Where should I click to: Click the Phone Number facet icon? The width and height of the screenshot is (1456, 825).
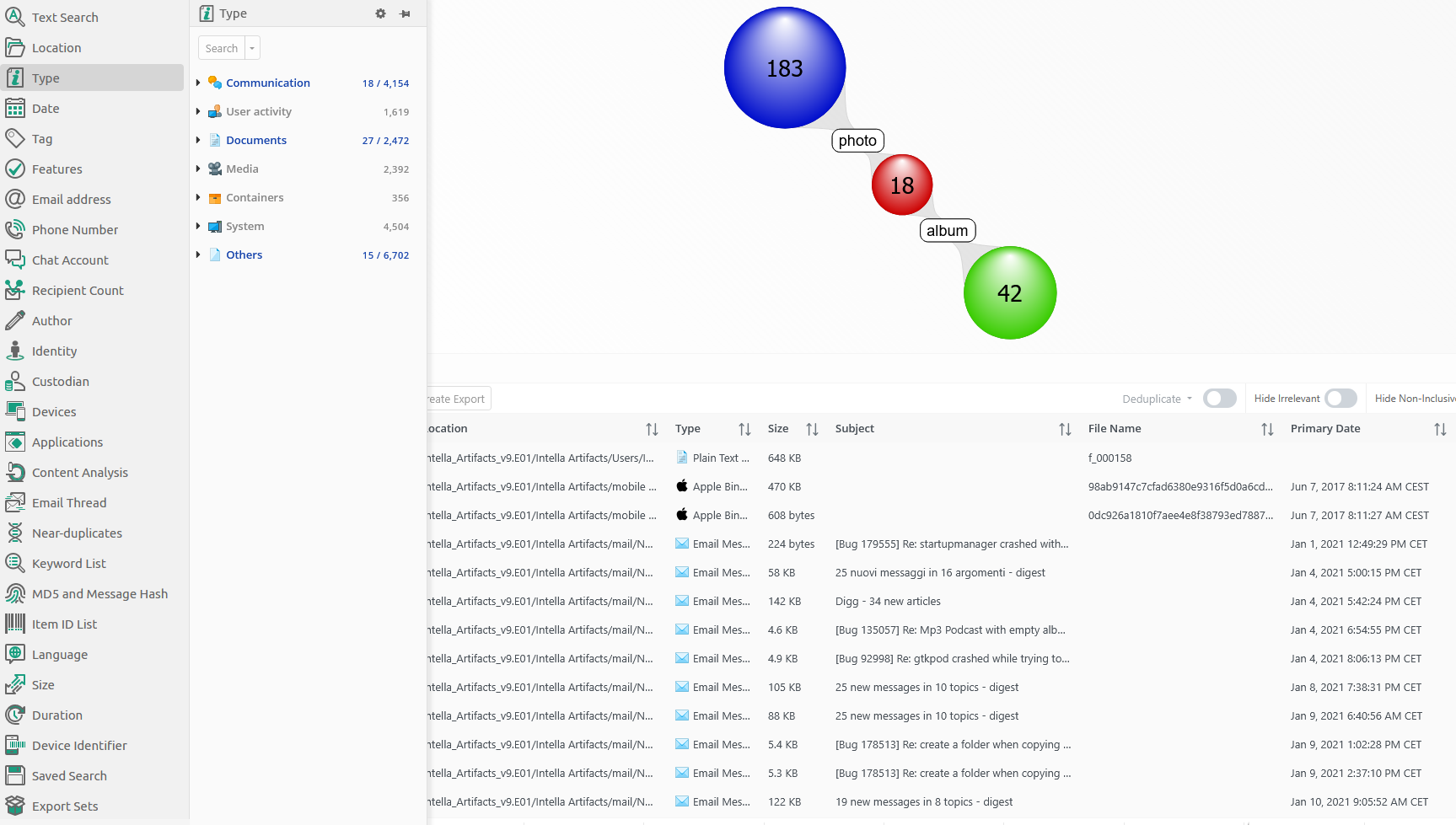click(15, 230)
